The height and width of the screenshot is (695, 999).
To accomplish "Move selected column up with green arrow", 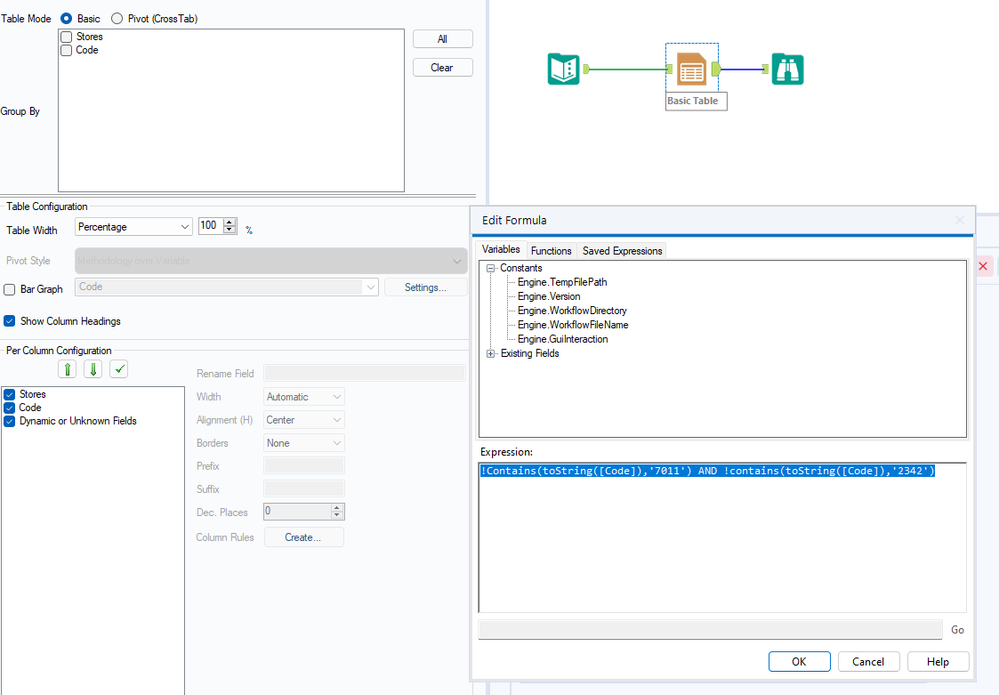I will coord(68,369).
